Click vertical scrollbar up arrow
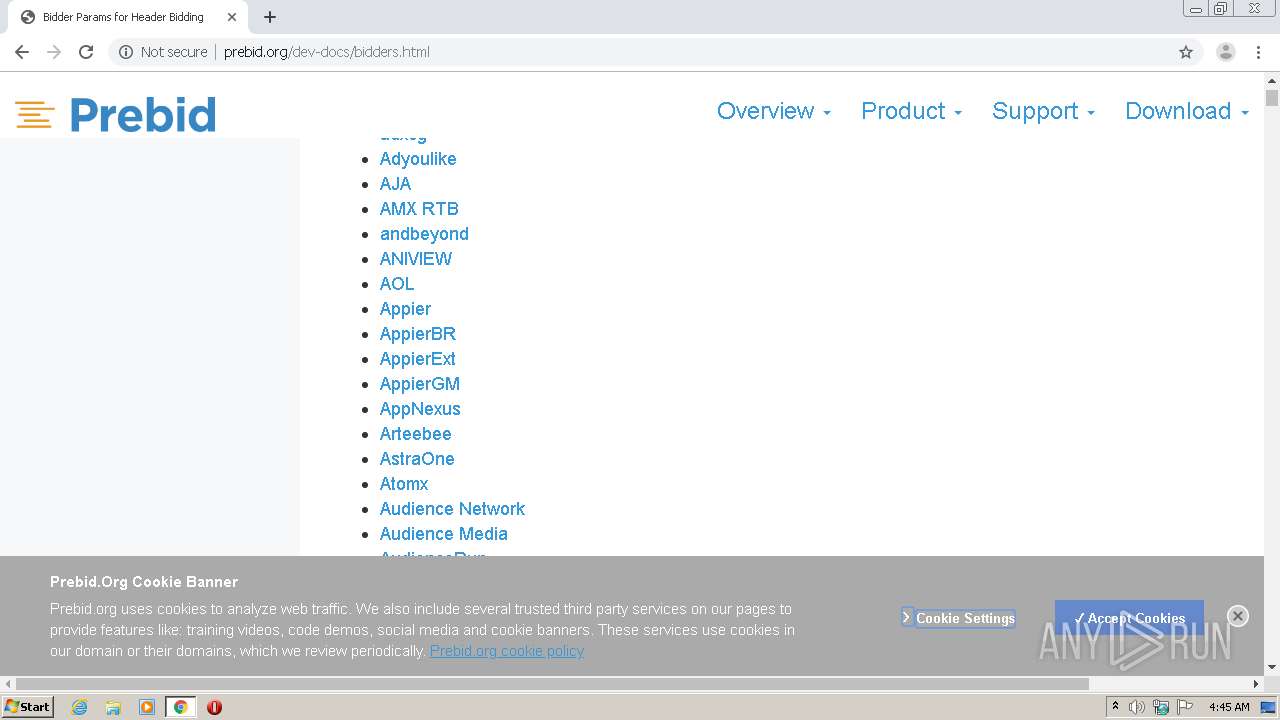Image resolution: width=1280 pixels, height=720 pixels. 1272,80
